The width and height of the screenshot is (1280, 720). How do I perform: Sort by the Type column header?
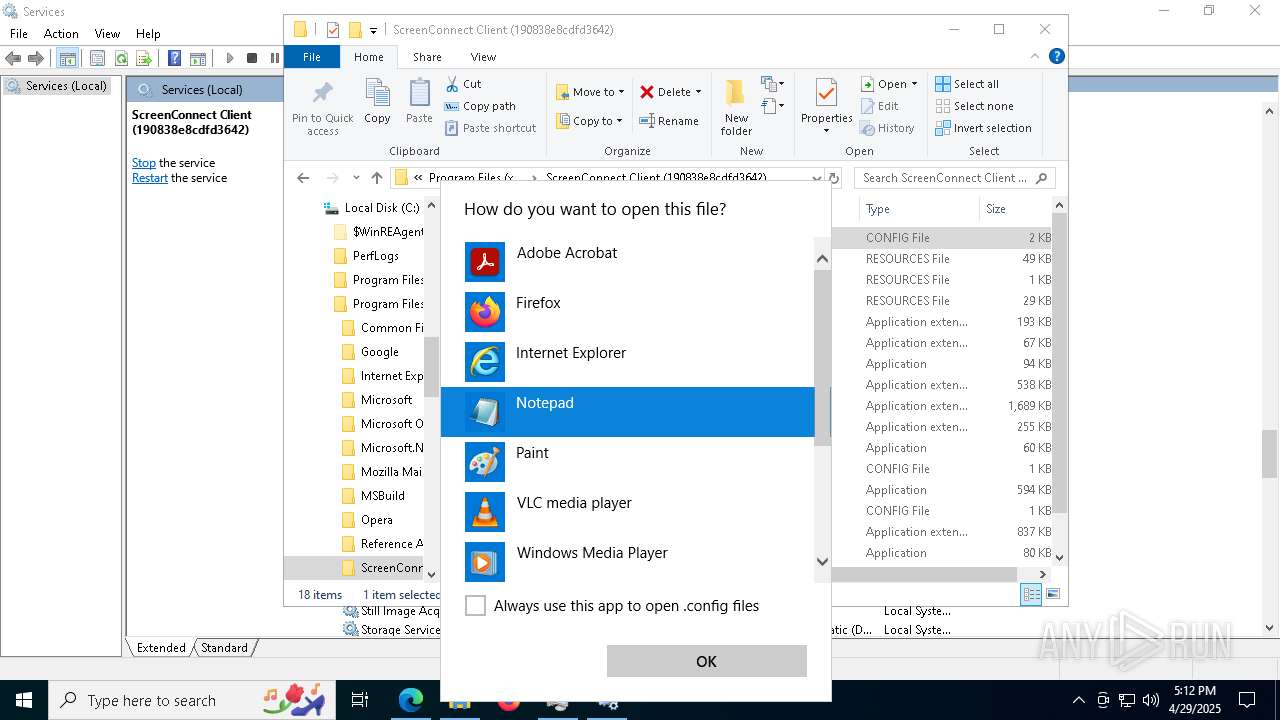[919, 209]
